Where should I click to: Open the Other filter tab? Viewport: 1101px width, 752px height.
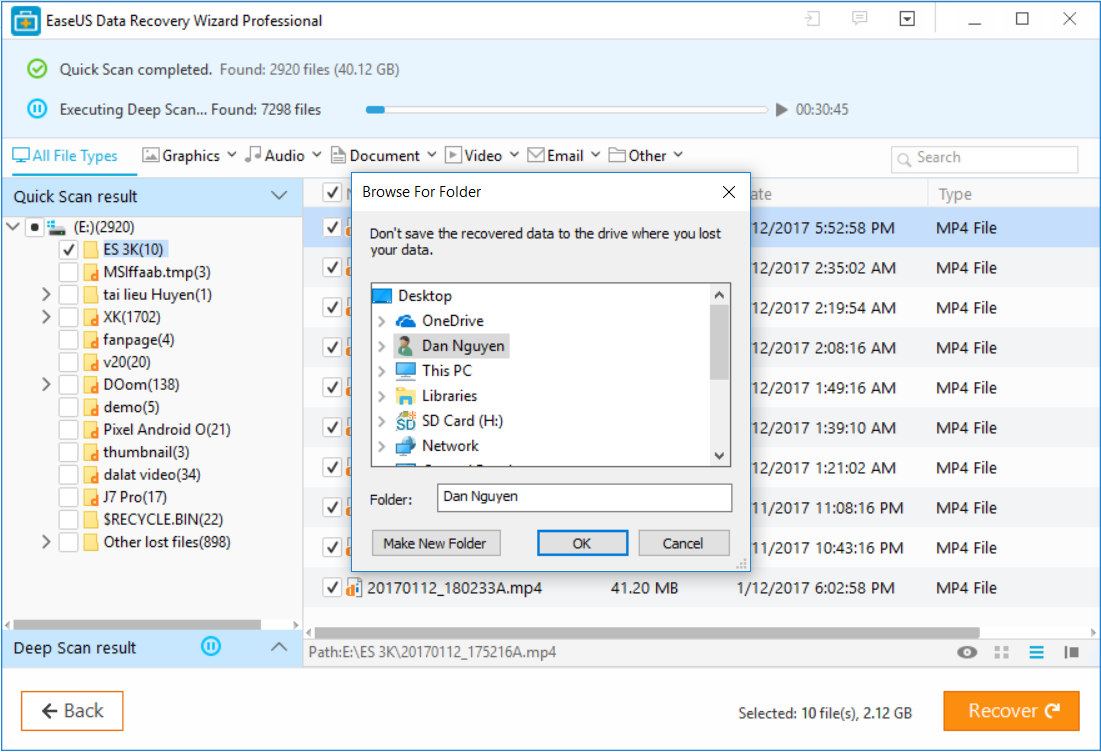coord(645,155)
